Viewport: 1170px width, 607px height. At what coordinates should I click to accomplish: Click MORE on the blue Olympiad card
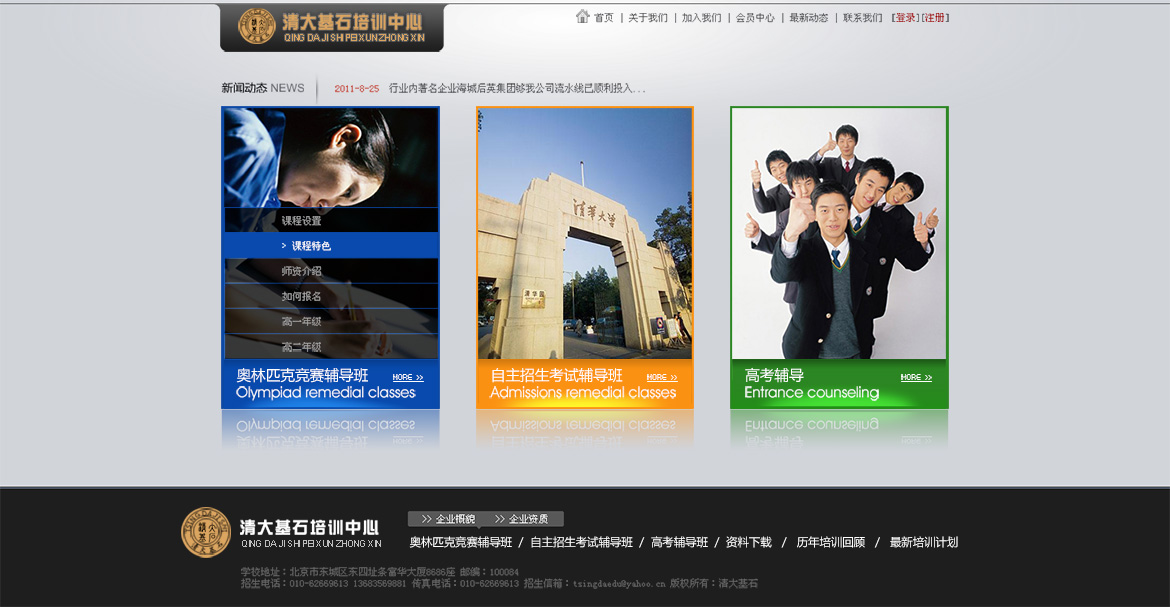408,378
